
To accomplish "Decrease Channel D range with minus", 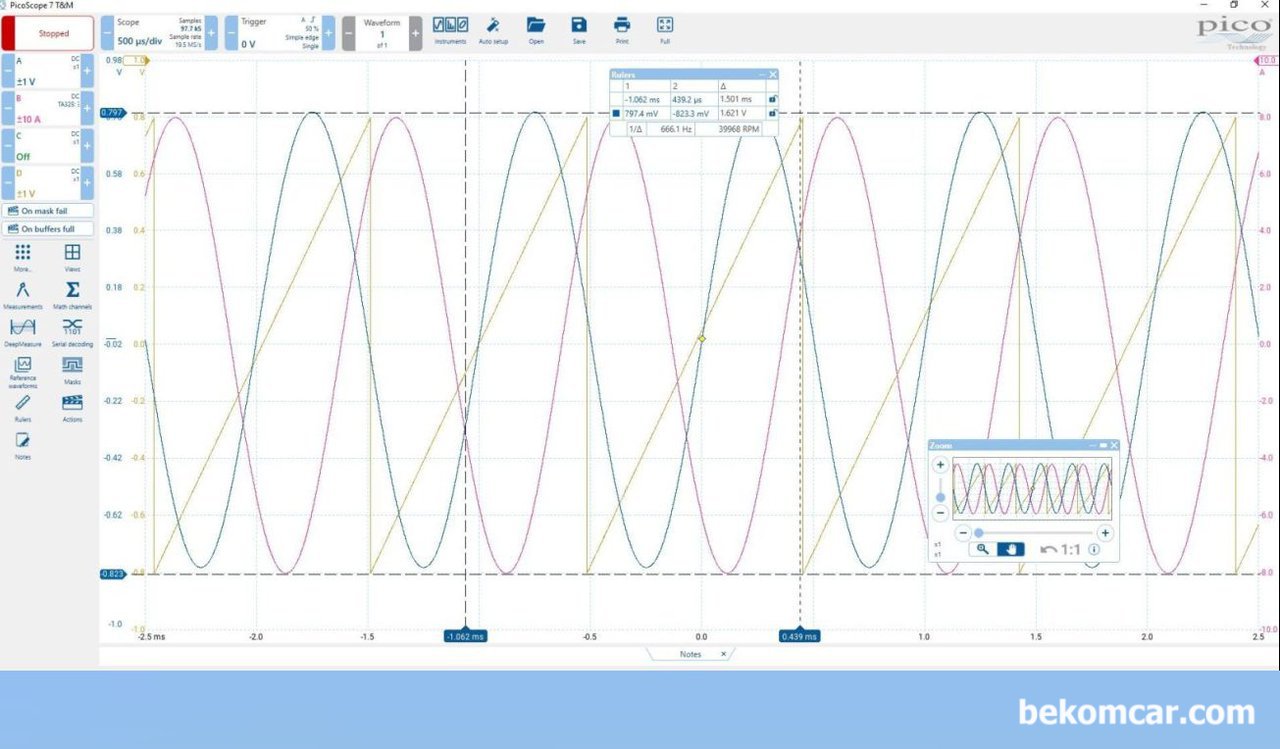I will point(7,183).
